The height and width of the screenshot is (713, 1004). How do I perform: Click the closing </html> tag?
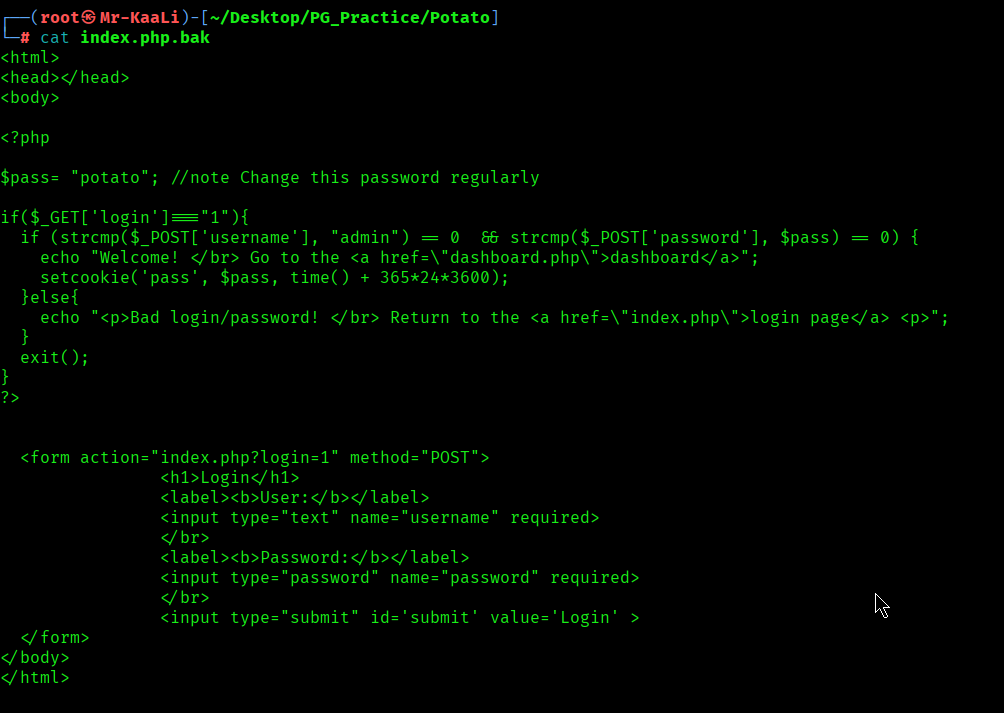35,677
